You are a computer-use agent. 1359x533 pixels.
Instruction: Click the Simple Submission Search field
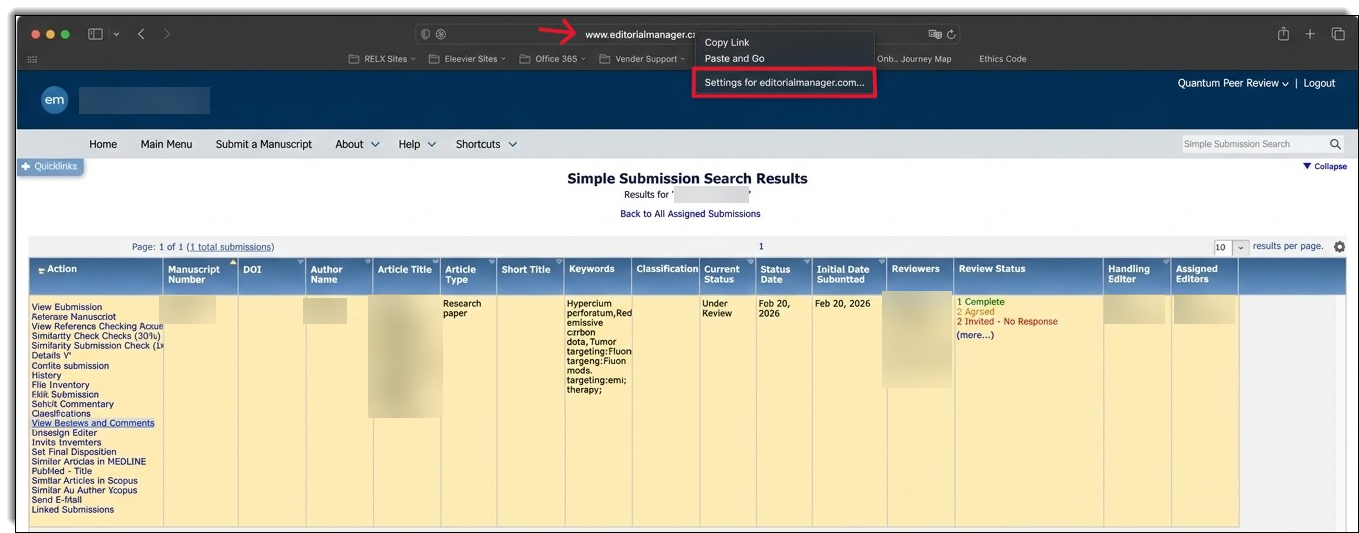tap(1252, 144)
